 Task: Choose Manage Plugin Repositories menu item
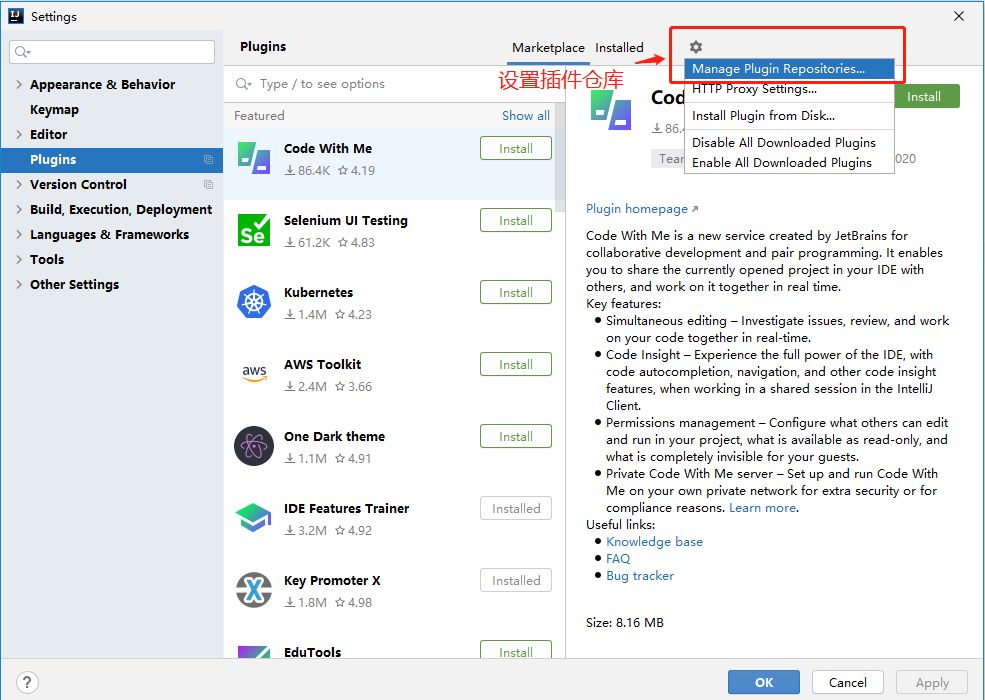(x=789, y=68)
